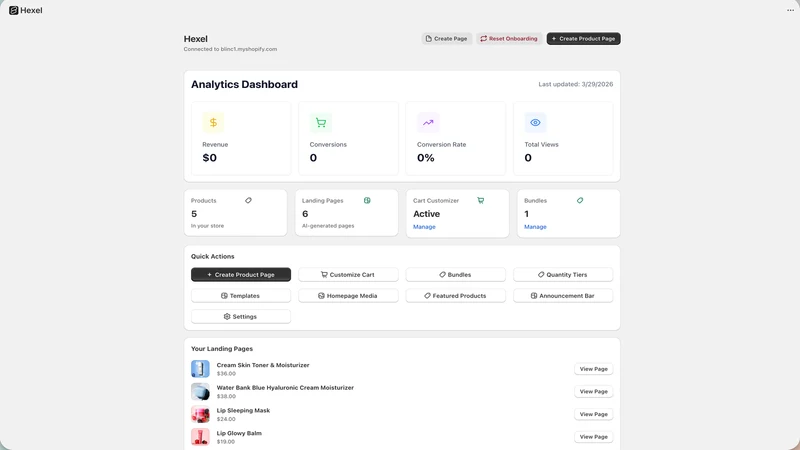800x450 pixels.
Task: Open the three-dot more options menu
Action: click(790, 10)
